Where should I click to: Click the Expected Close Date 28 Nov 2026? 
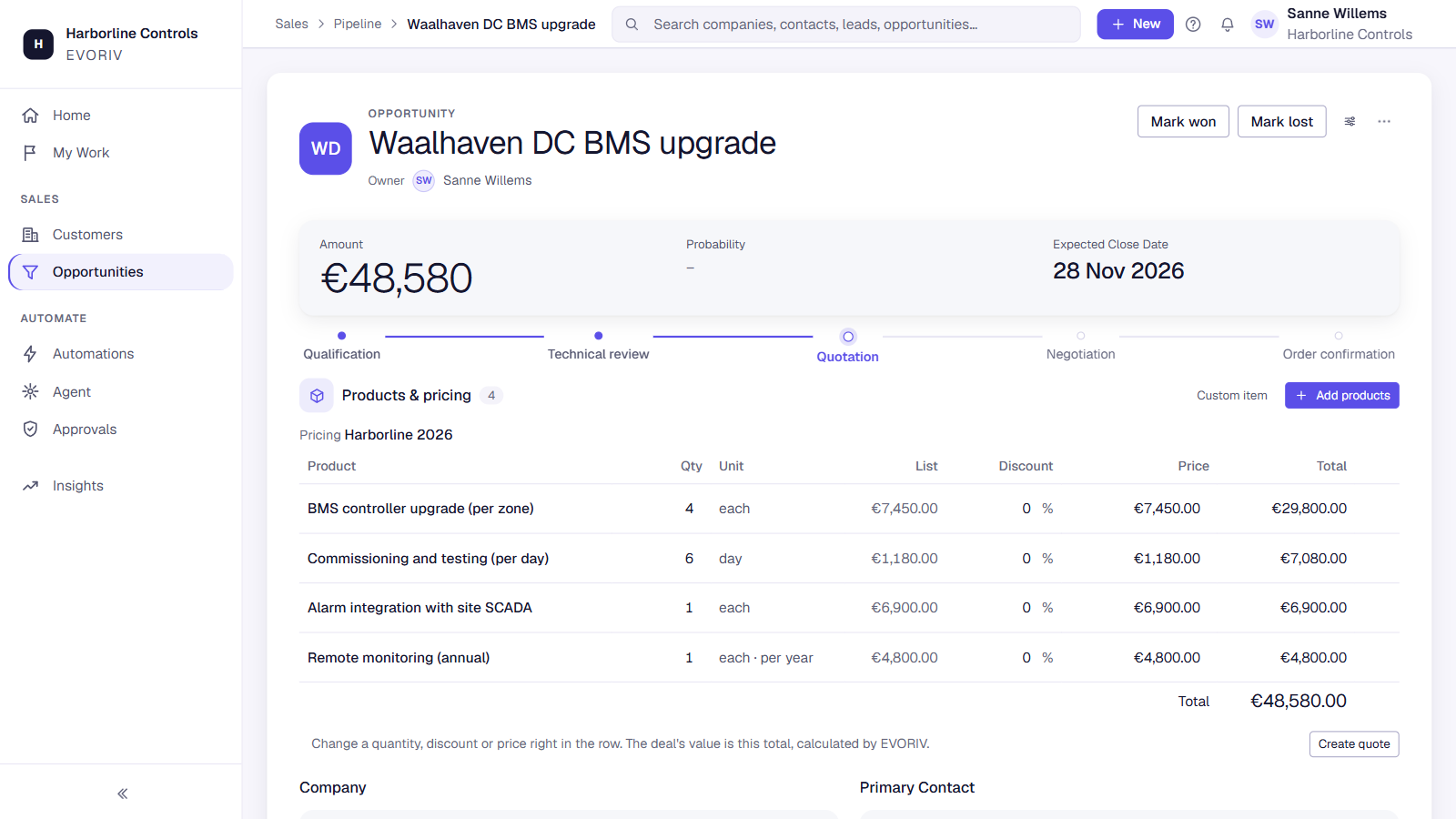[x=1118, y=271]
